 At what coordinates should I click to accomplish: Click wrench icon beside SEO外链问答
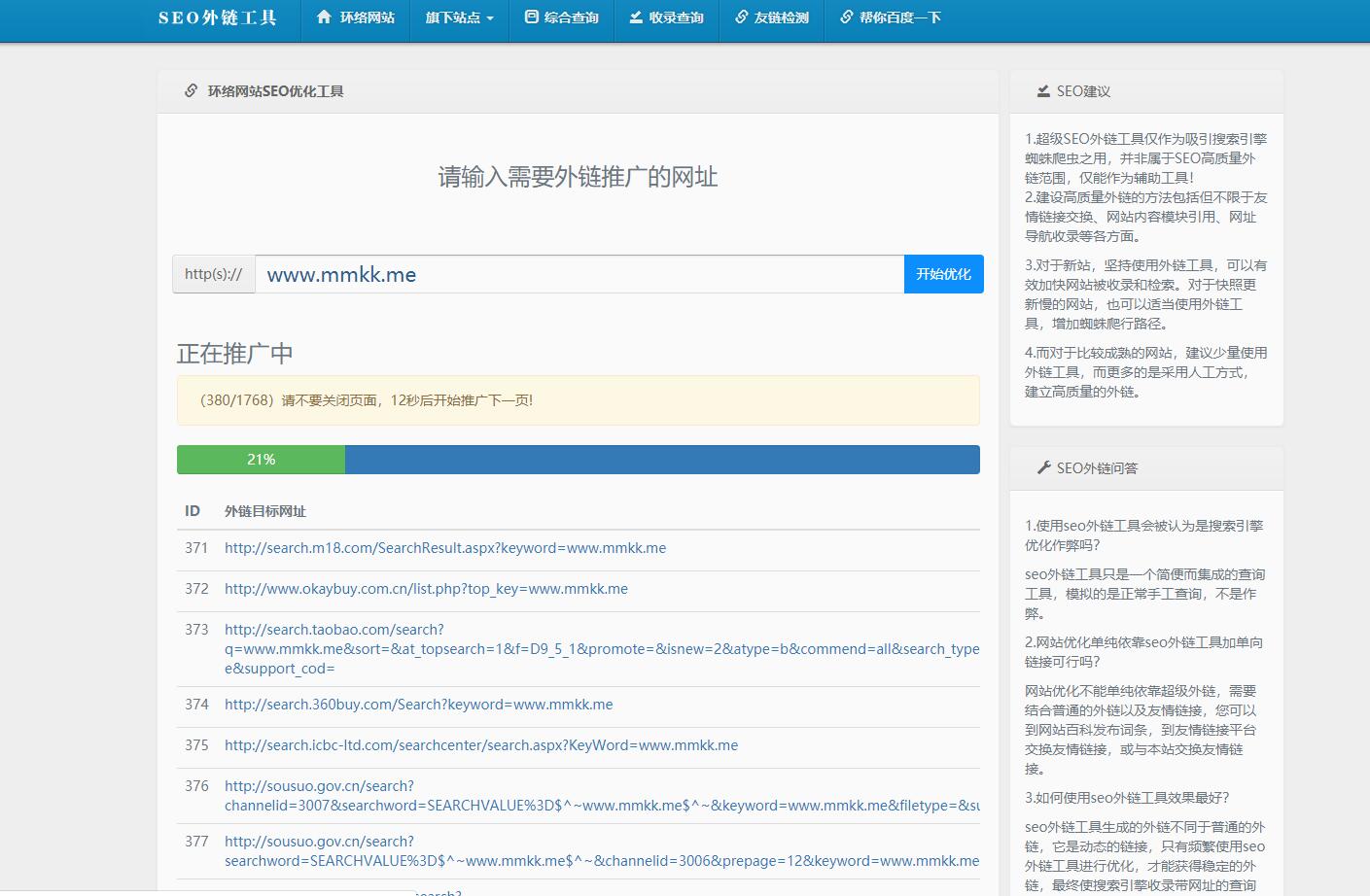(x=1043, y=468)
